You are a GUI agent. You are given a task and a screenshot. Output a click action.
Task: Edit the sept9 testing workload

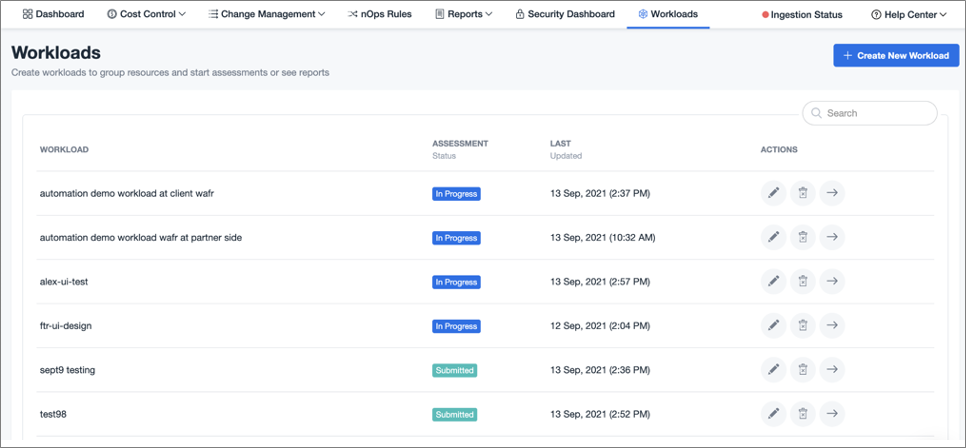(774, 370)
